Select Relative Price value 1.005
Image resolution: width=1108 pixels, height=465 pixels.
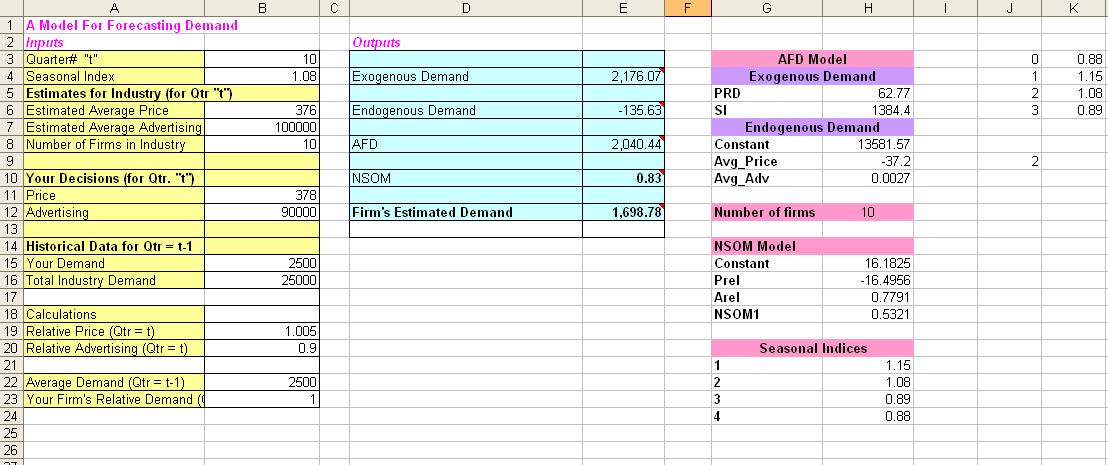pyautogui.click(x=262, y=331)
